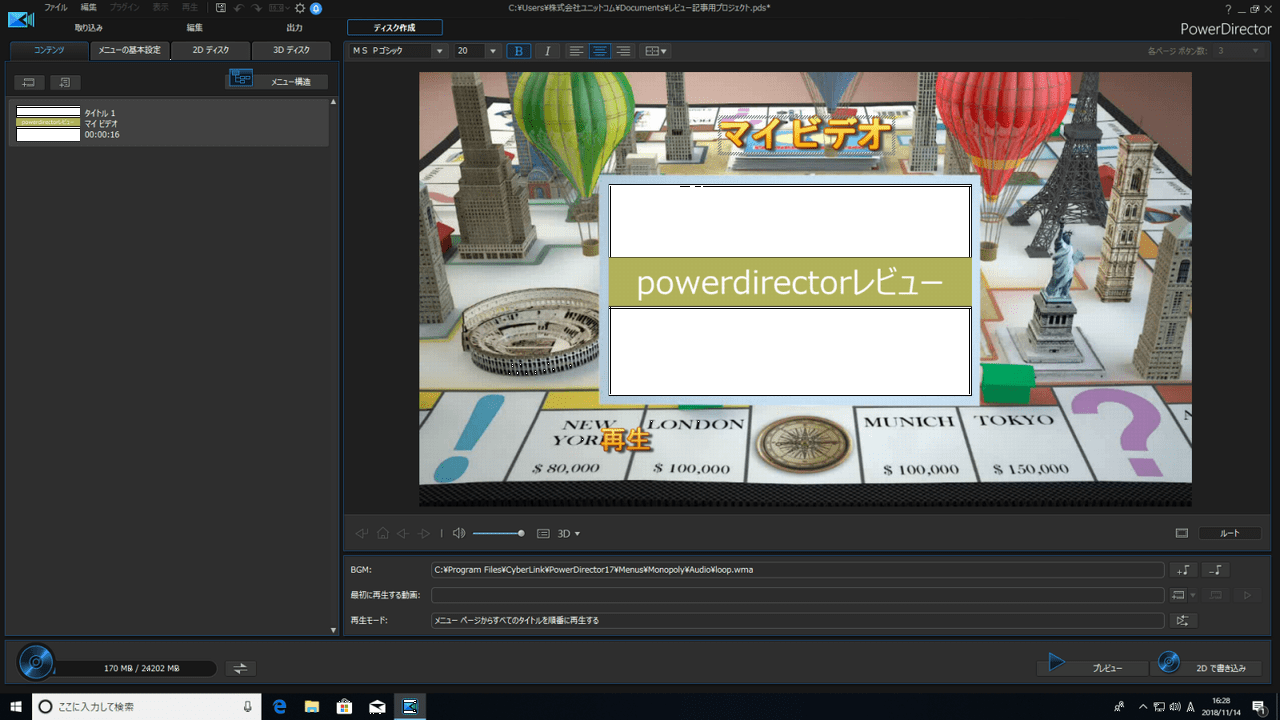This screenshot has width=1280, height=720.
Task: Open the Mail app from the taskbar
Action: tap(377, 706)
